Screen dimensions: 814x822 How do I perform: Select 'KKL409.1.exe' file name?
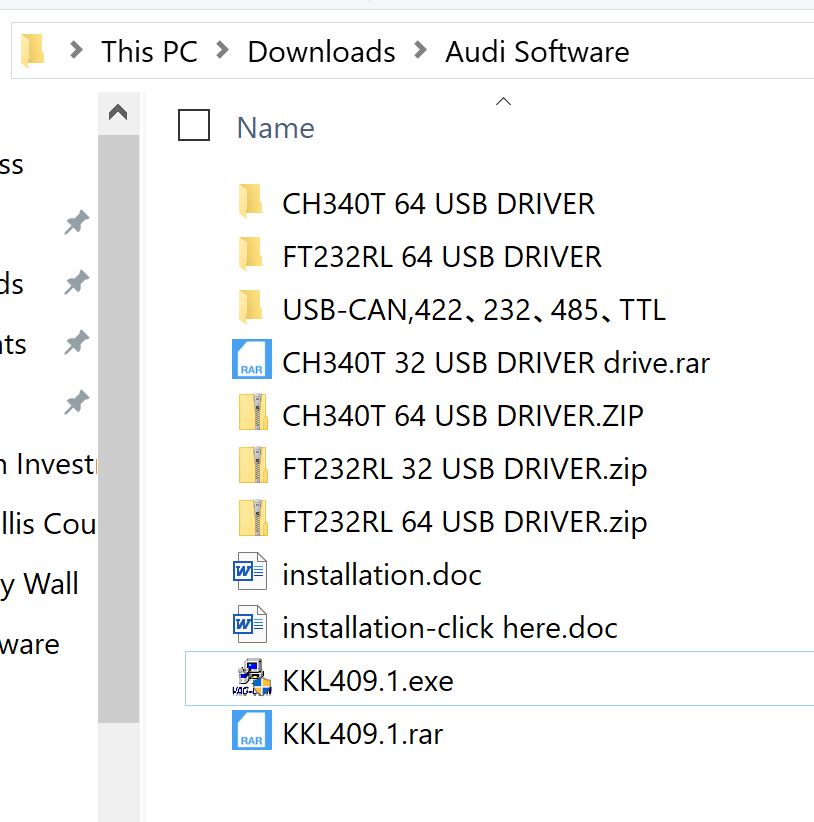point(368,680)
